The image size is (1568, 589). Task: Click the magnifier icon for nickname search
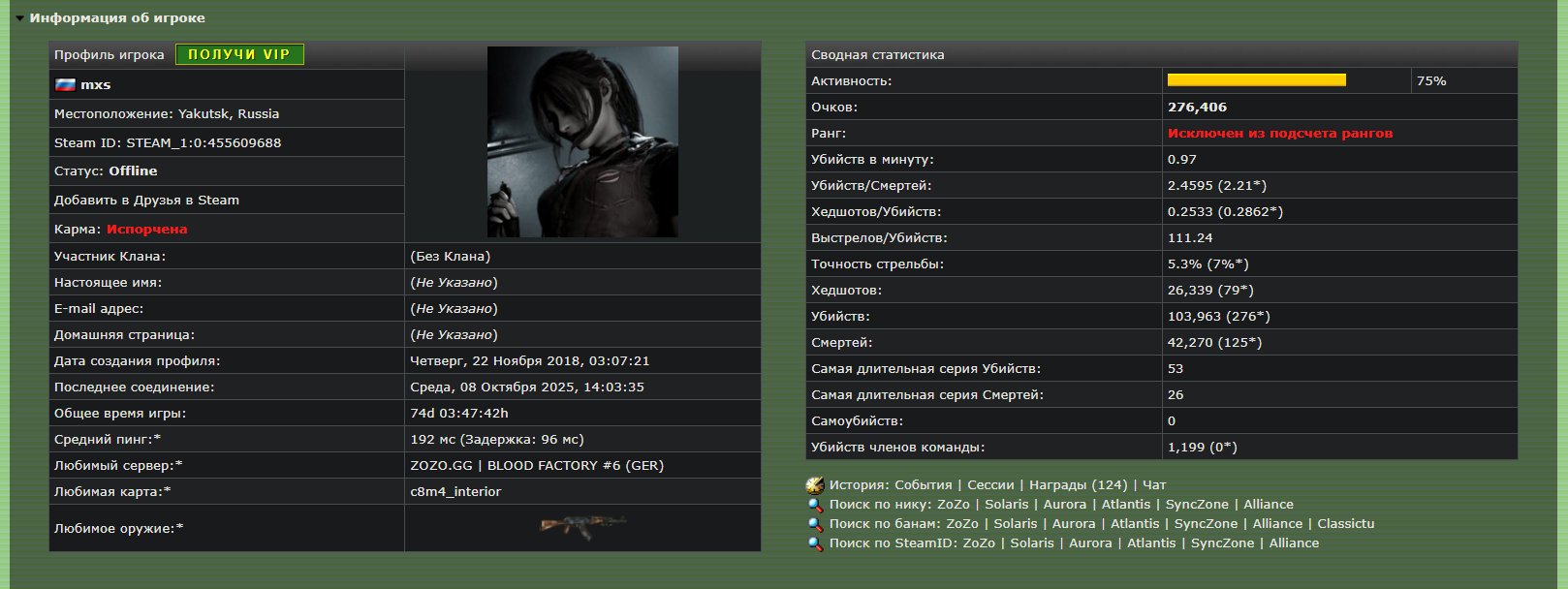[x=815, y=505]
